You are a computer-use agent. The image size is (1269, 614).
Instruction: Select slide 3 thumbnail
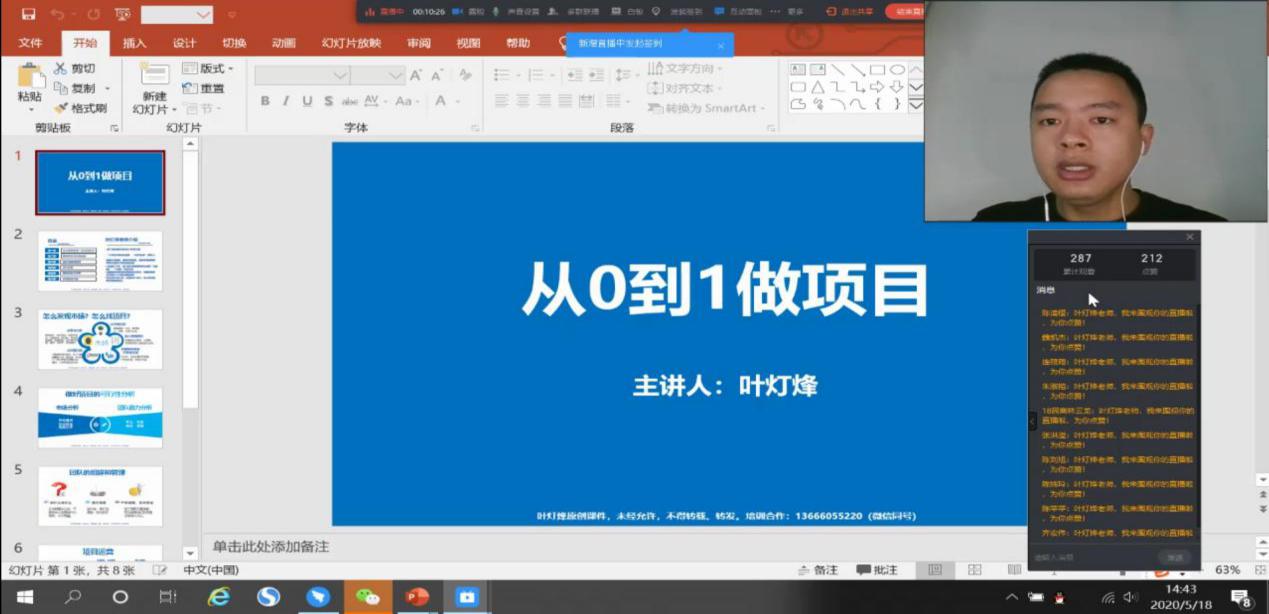click(100, 339)
